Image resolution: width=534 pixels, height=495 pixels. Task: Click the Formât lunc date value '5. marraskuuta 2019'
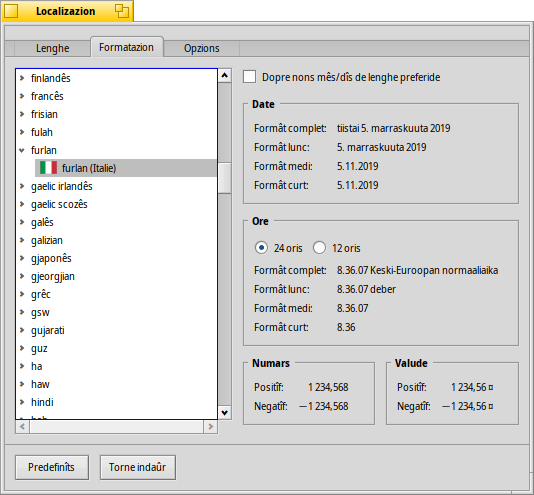pyautogui.click(x=381, y=148)
